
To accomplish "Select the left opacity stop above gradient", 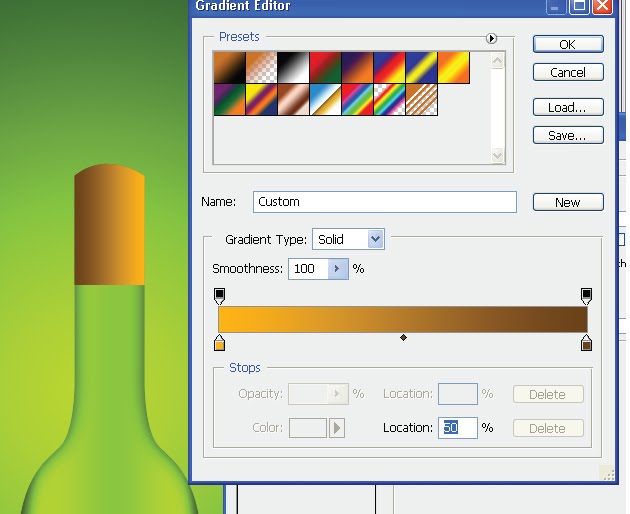I will pyautogui.click(x=219, y=296).
